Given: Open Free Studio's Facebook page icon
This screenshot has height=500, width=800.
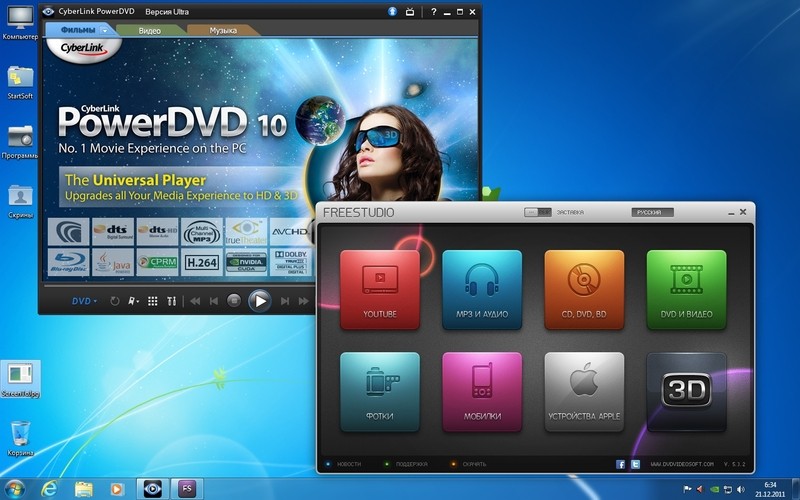Looking at the screenshot, I should point(620,464).
